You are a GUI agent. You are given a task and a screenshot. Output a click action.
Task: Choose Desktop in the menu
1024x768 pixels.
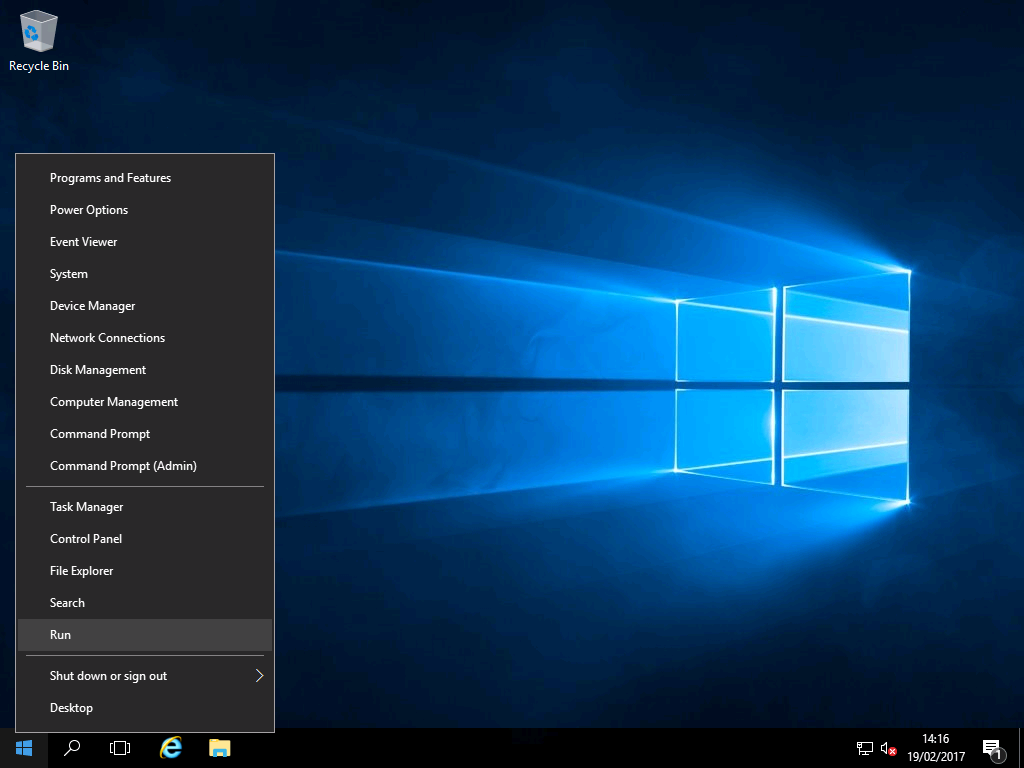[145, 708]
